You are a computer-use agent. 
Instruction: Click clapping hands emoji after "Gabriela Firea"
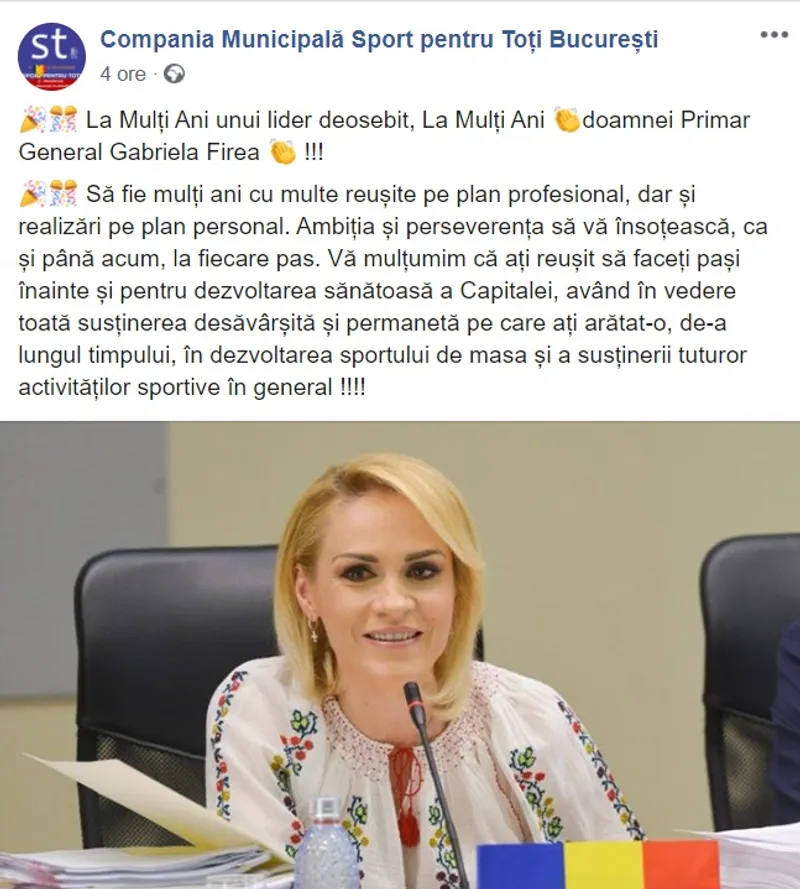[x=282, y=152]
